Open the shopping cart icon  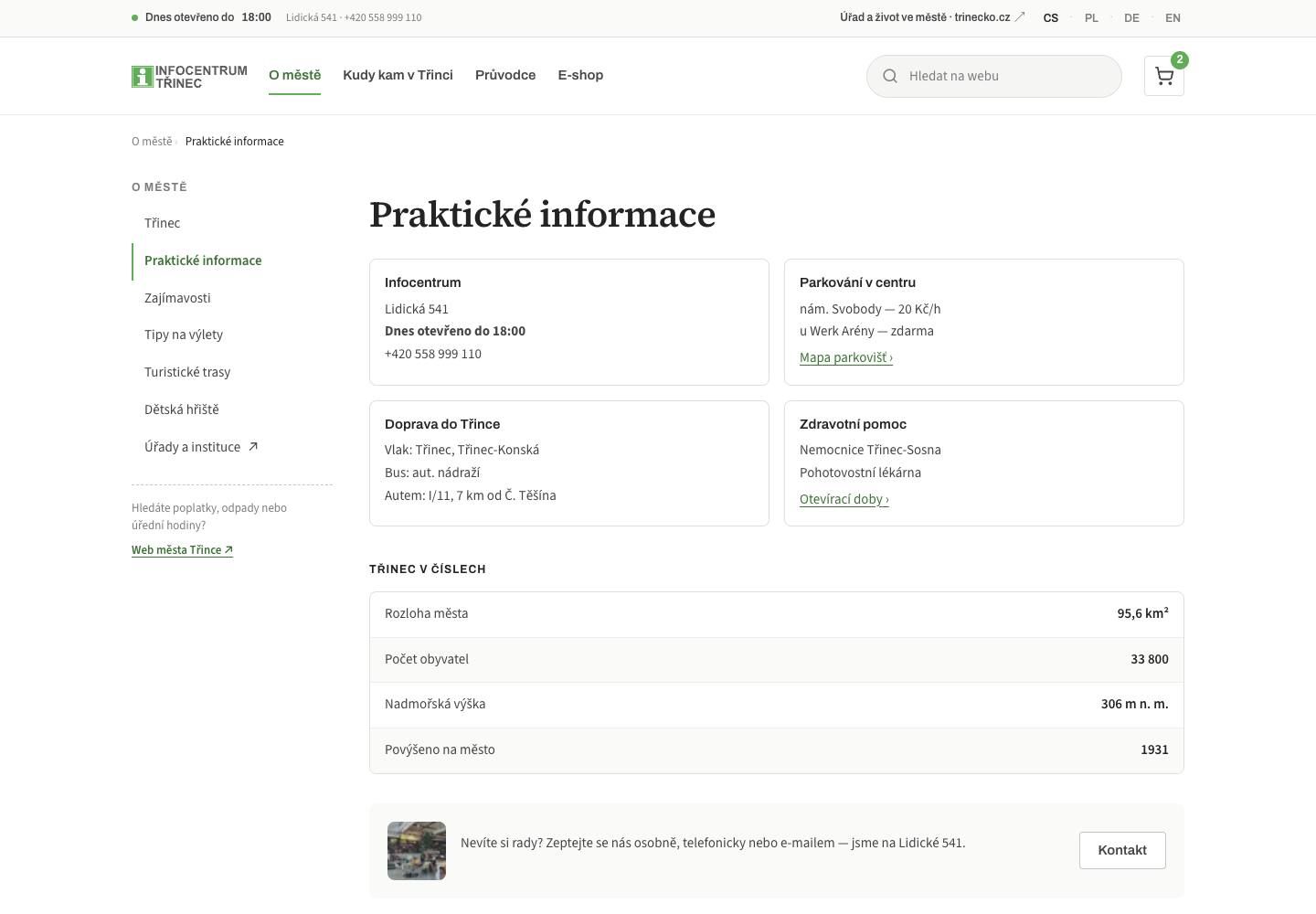coord(1163,76)
